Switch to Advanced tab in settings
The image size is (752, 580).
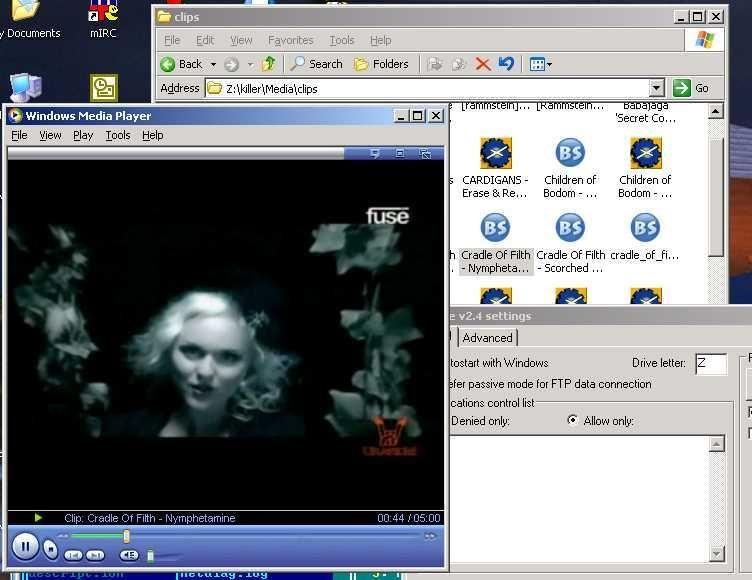coord(487,338)
